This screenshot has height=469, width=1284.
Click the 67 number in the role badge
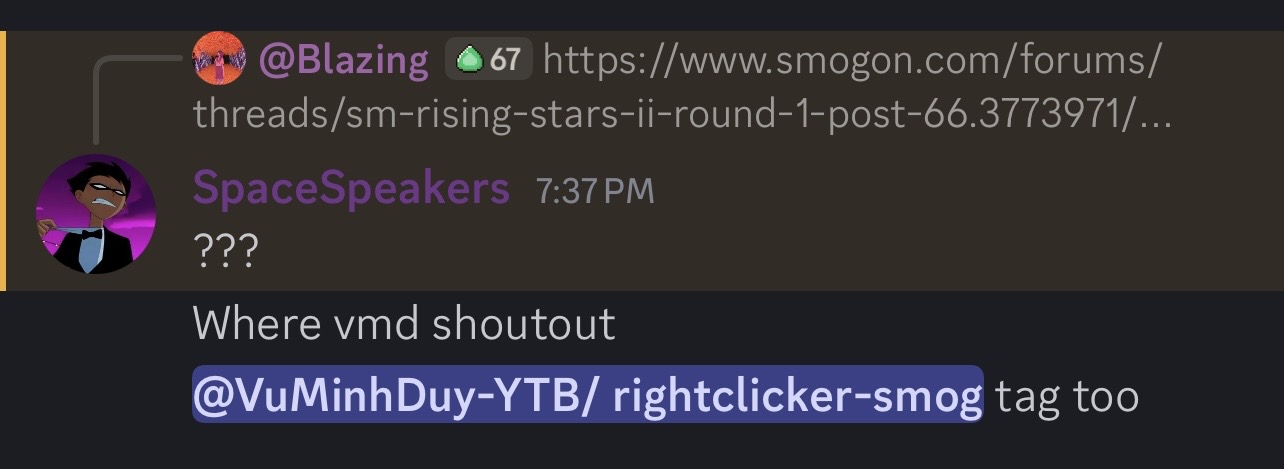click(505, 61)
